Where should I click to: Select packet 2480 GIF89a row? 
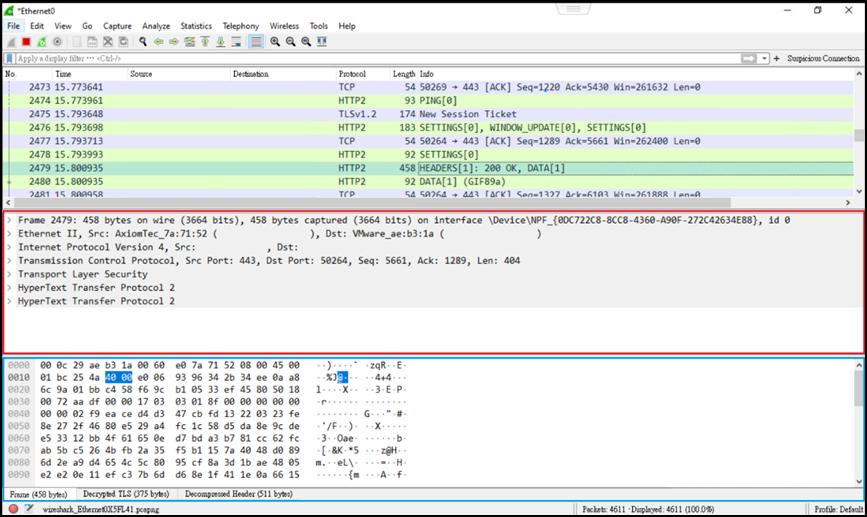pyautogui.click(x=429, y=181)
